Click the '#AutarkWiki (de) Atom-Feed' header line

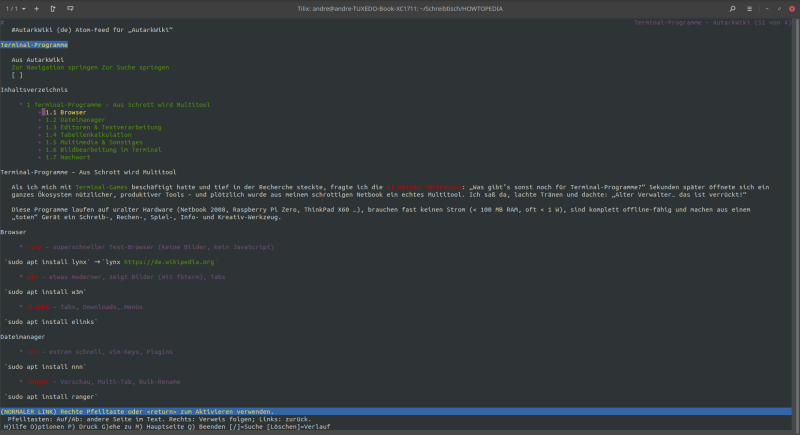click(92, 30)
